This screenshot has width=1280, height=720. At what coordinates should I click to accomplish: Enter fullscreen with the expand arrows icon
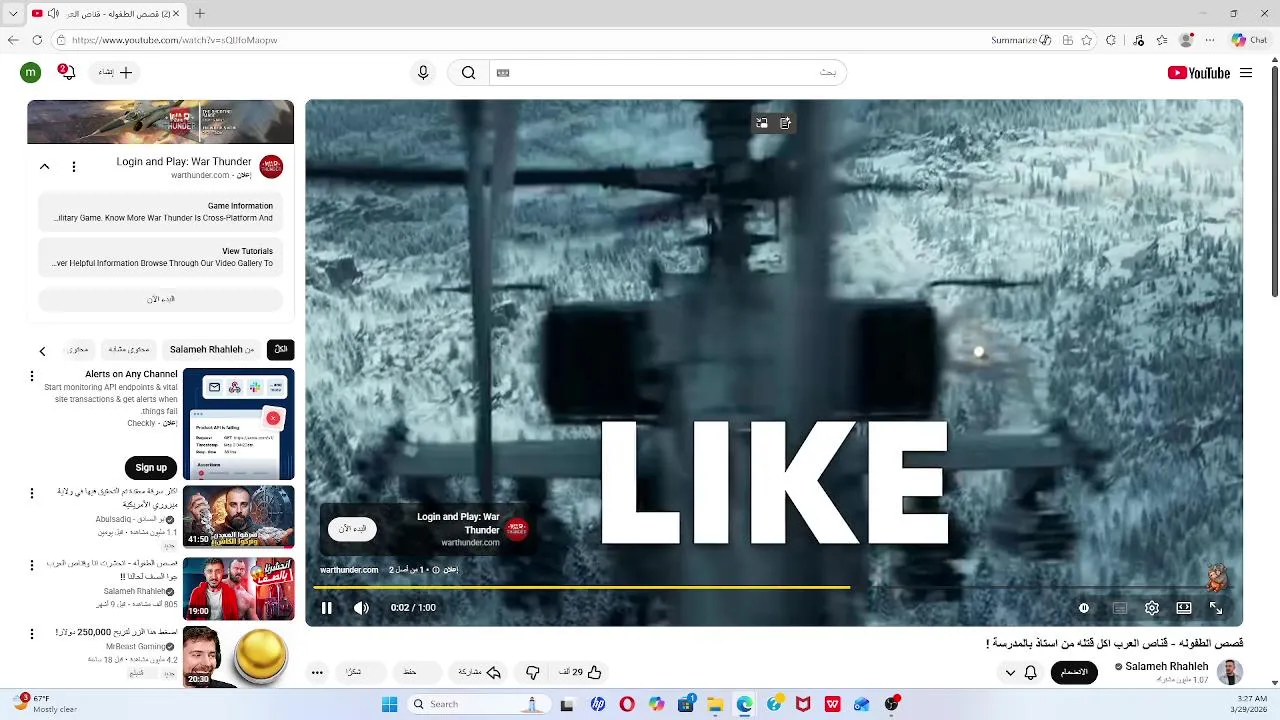point(1216,608)
